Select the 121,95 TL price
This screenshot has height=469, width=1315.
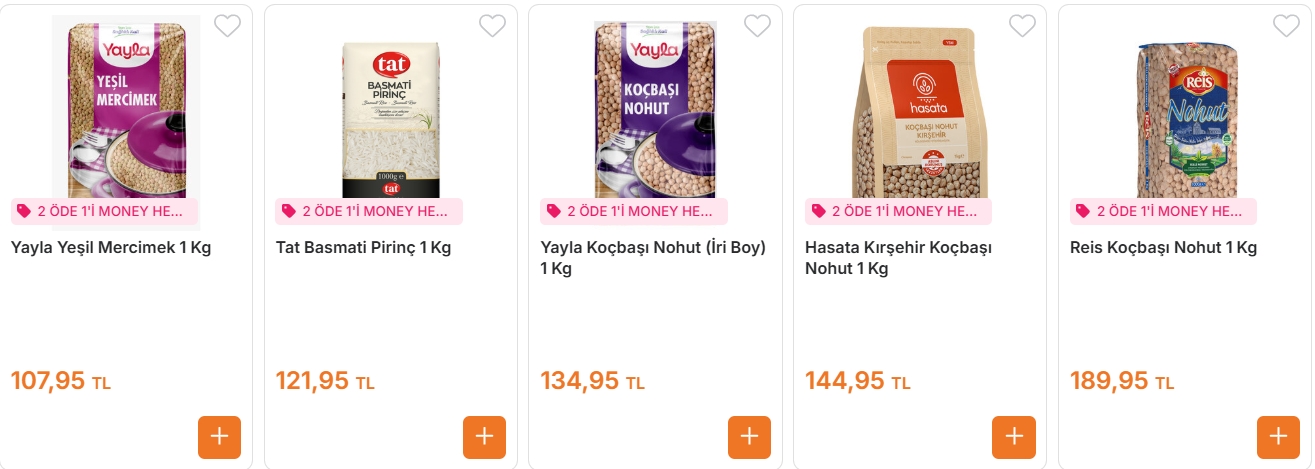point(325,381)
